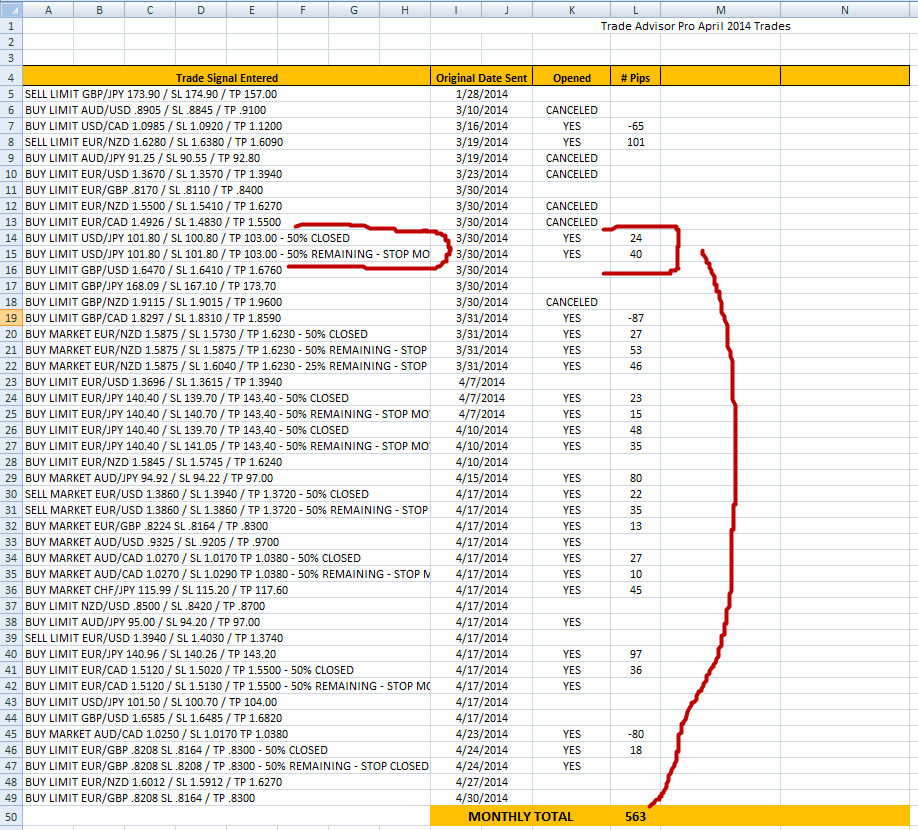918x830 pixels.
Task: Click the date cell 1/28/2014
Action: (481, 94)
